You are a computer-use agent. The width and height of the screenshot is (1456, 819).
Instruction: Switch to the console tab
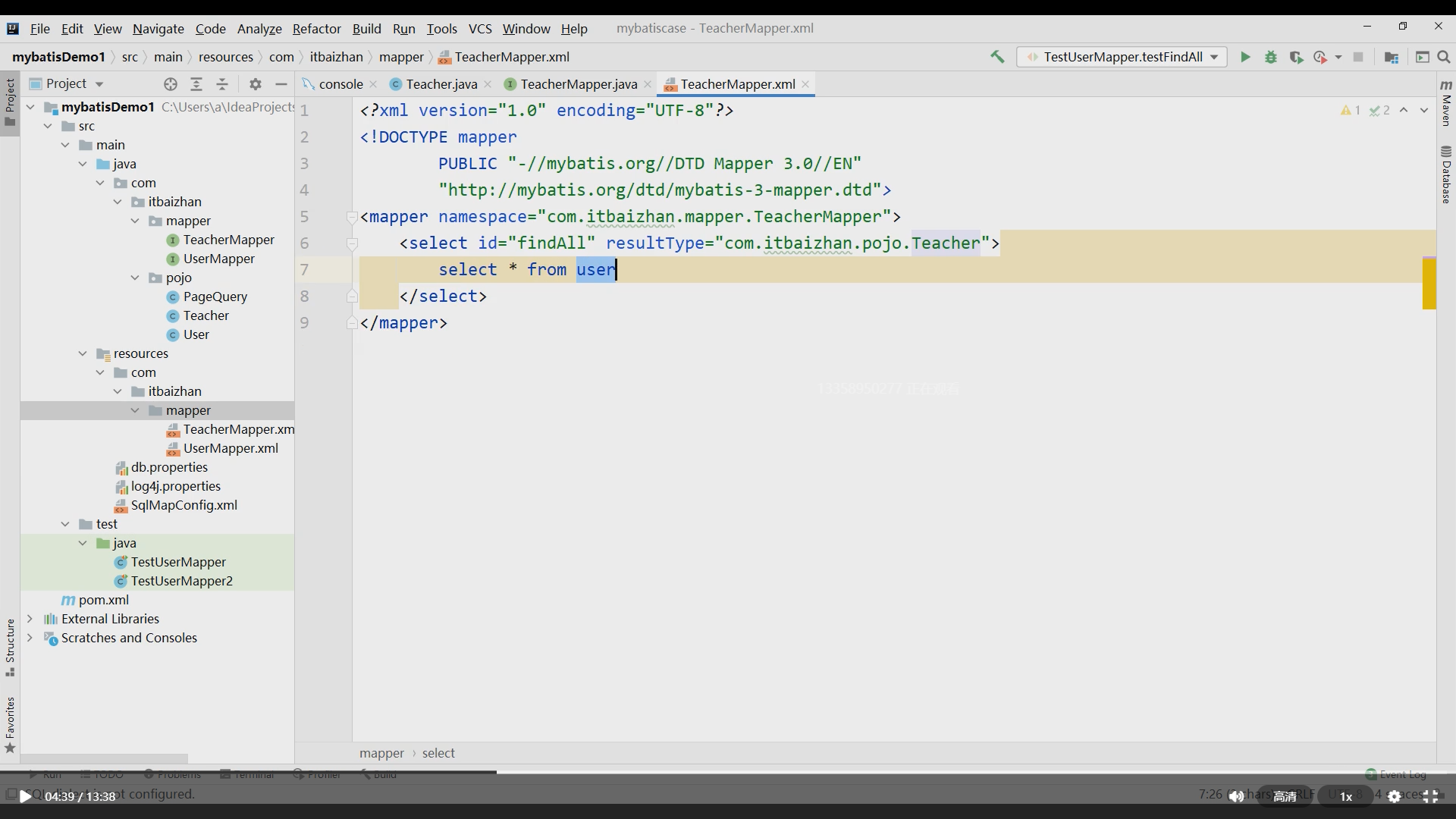click(x=340, y=84)
